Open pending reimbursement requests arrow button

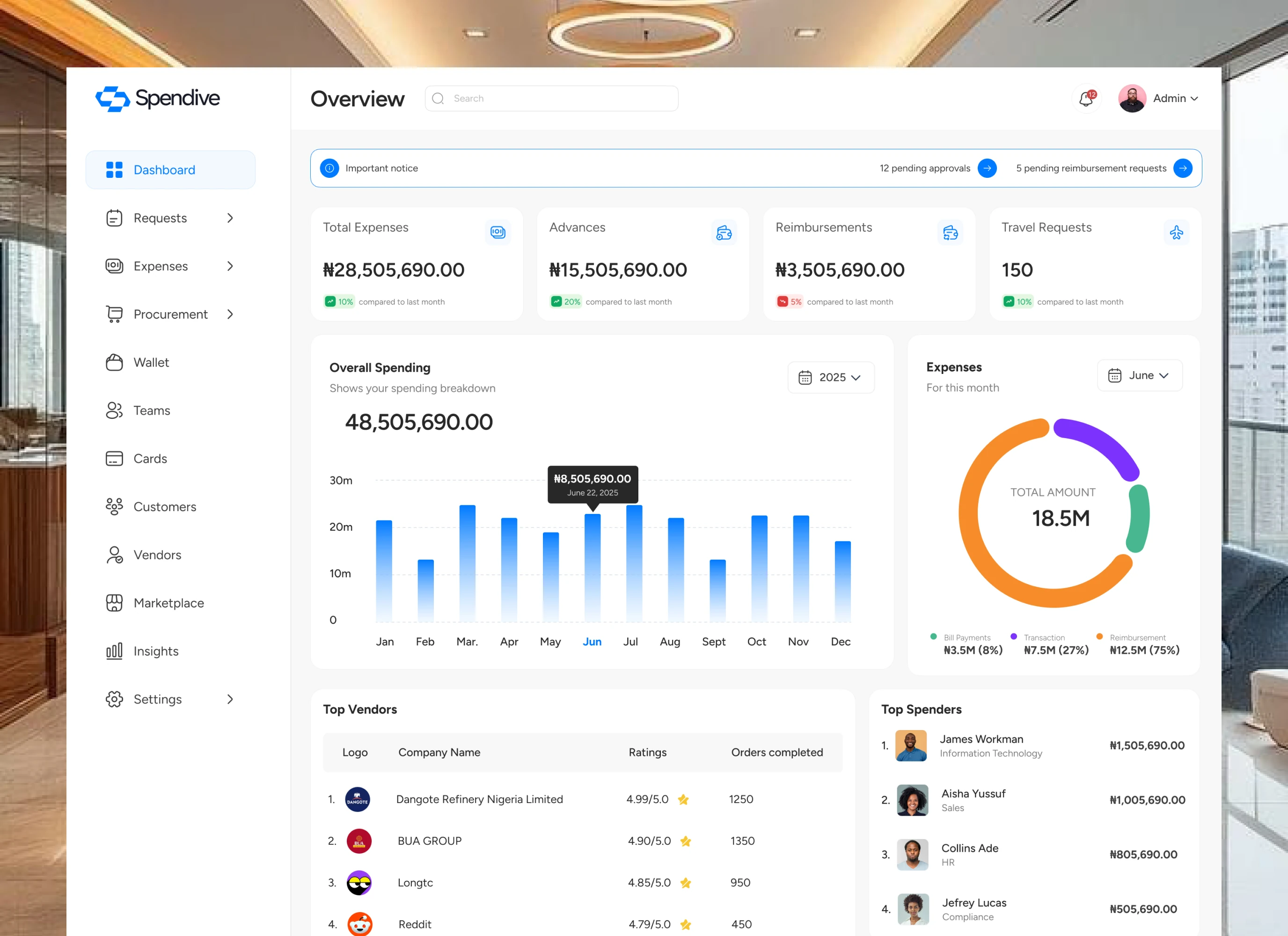(1183, 168)
